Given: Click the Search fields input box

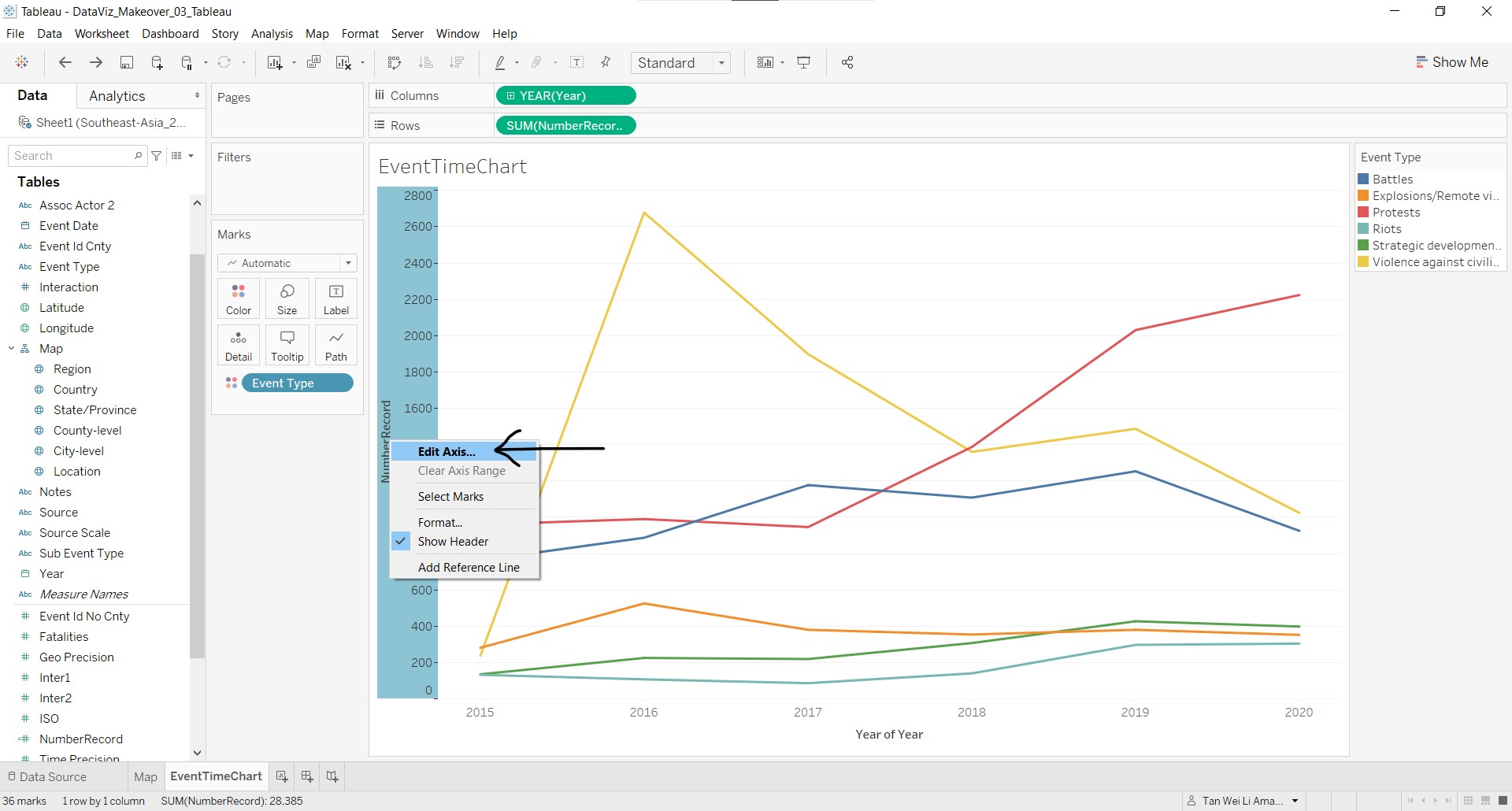Looking at the screenshot, I should click(x=72, y=156).
